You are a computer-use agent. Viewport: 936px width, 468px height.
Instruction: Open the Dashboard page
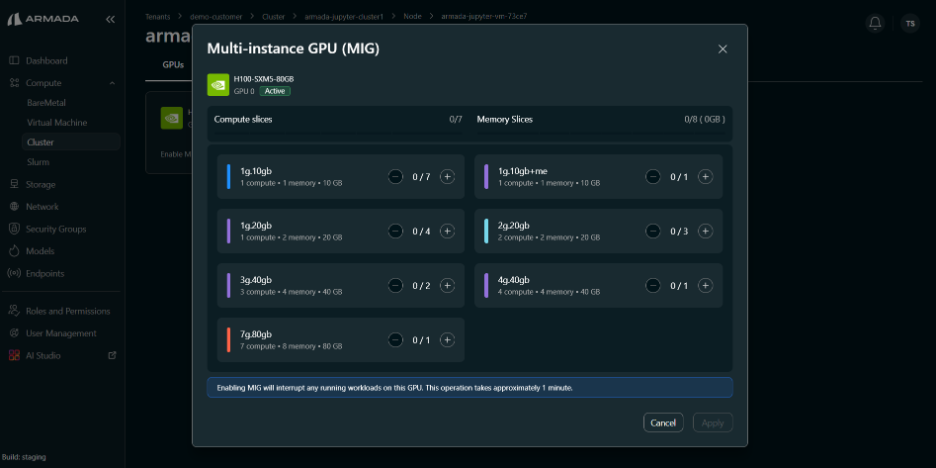point(47,60)
